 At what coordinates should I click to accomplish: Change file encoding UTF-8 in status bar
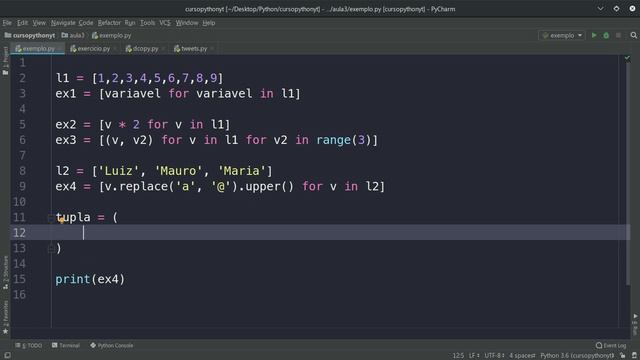494,356
